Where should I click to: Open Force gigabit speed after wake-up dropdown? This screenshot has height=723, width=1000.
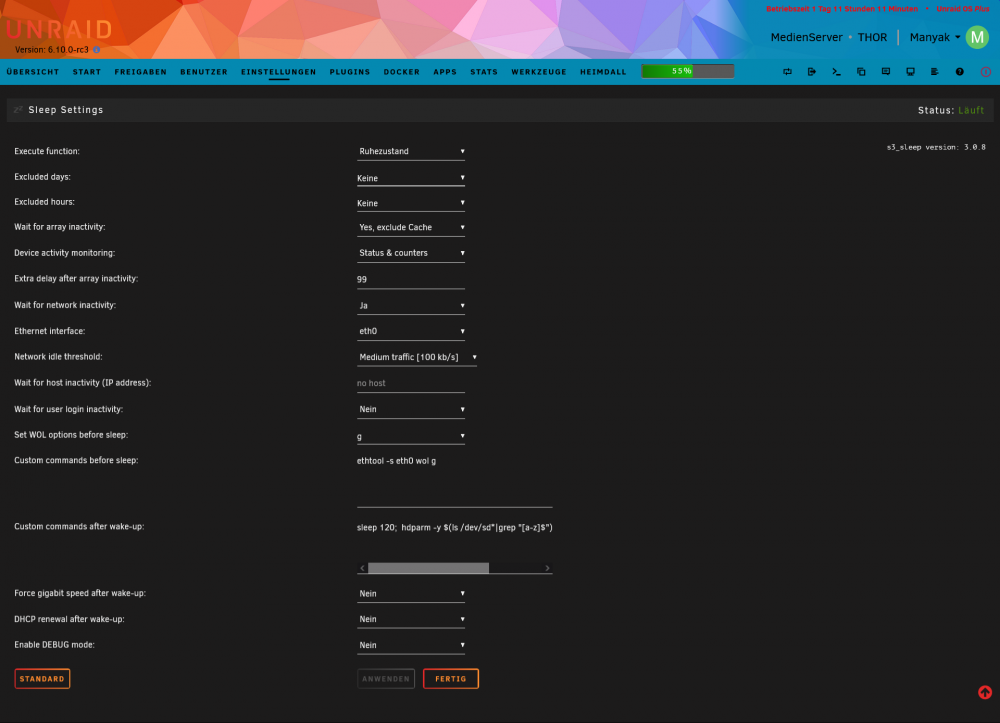coord(411,594)
